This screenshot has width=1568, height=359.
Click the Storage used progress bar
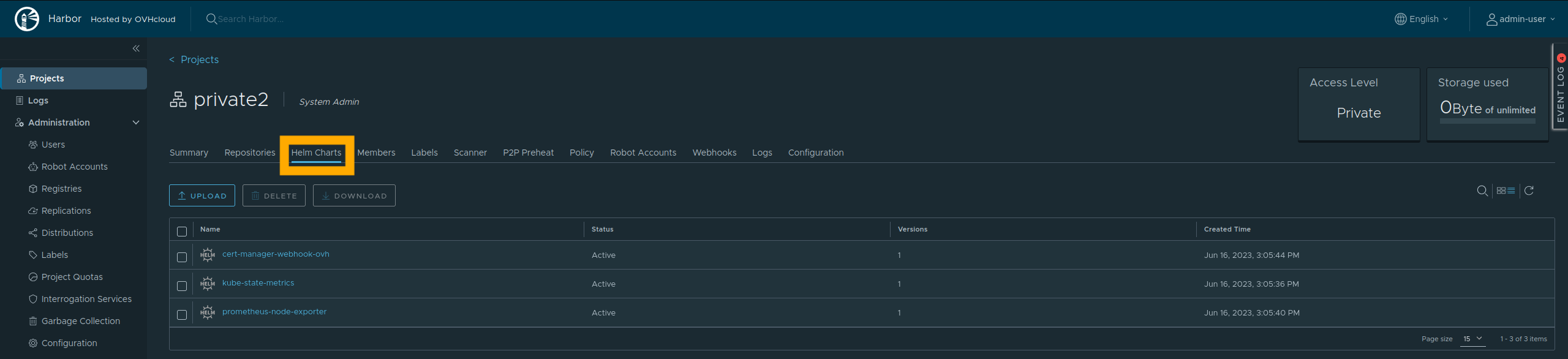click(x=1487, y=121)
